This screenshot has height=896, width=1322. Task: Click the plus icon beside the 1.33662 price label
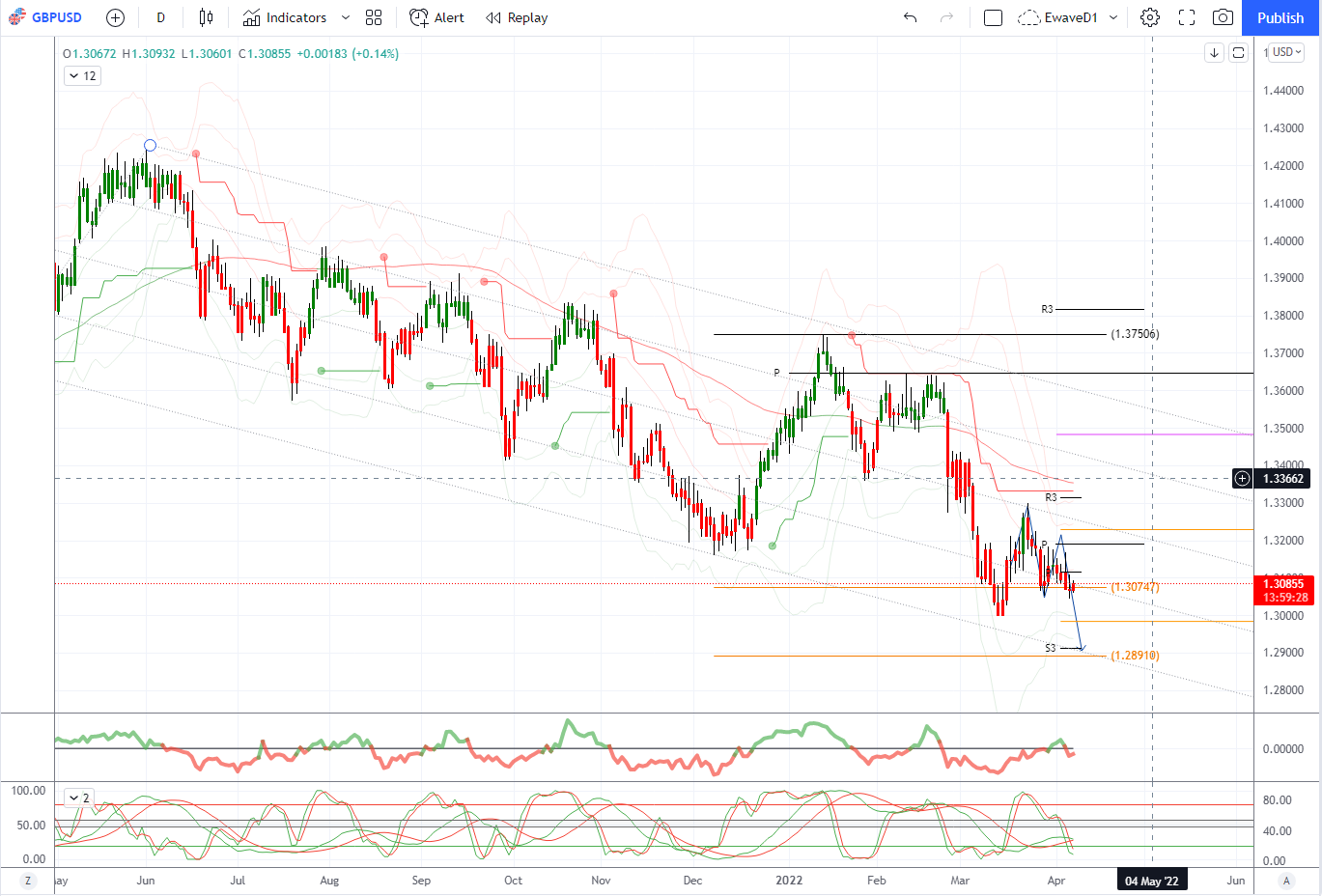[1243, 478]
